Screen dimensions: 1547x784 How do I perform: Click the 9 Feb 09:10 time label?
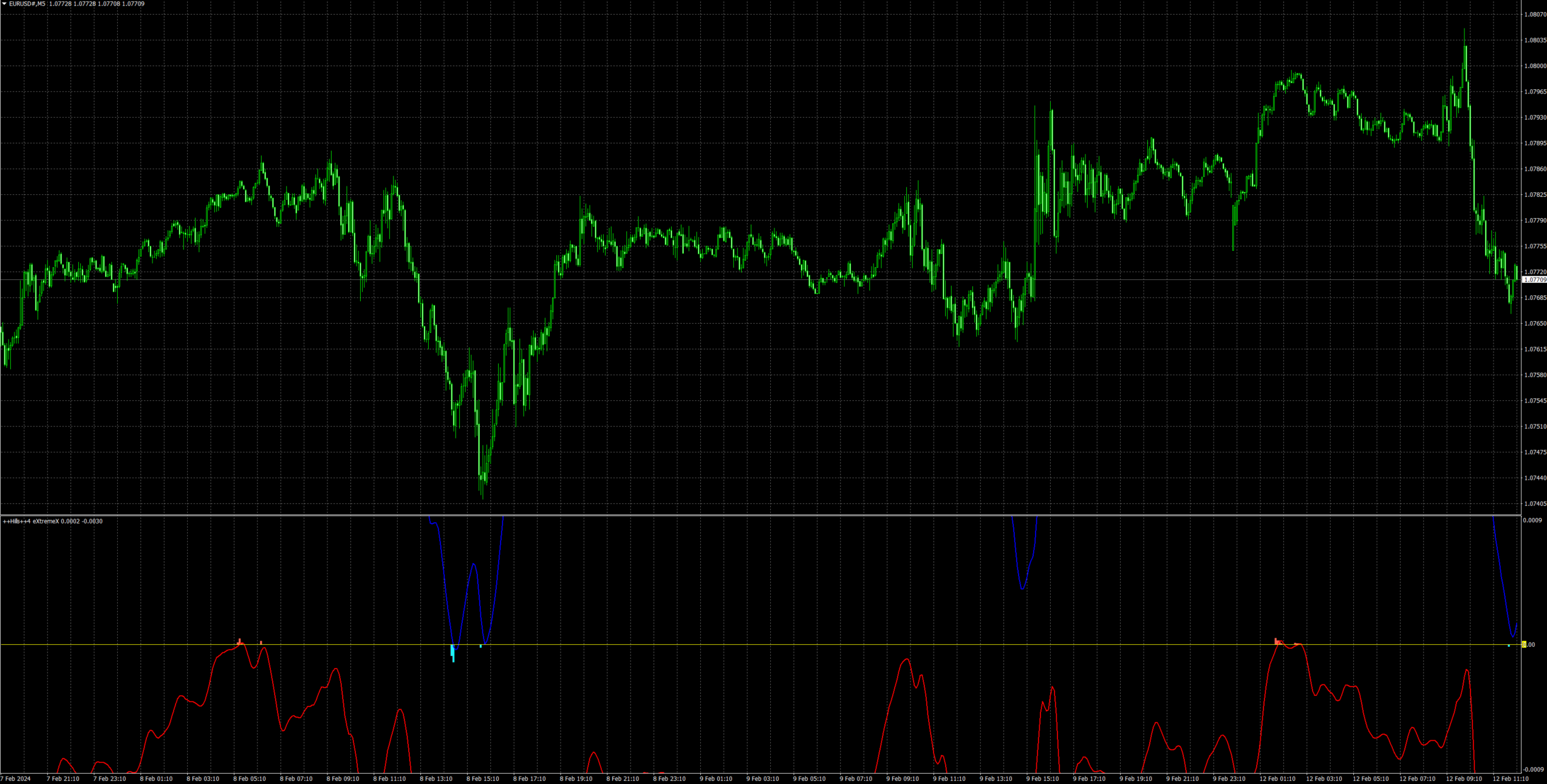pyautogui.click(x=903, y=779)
